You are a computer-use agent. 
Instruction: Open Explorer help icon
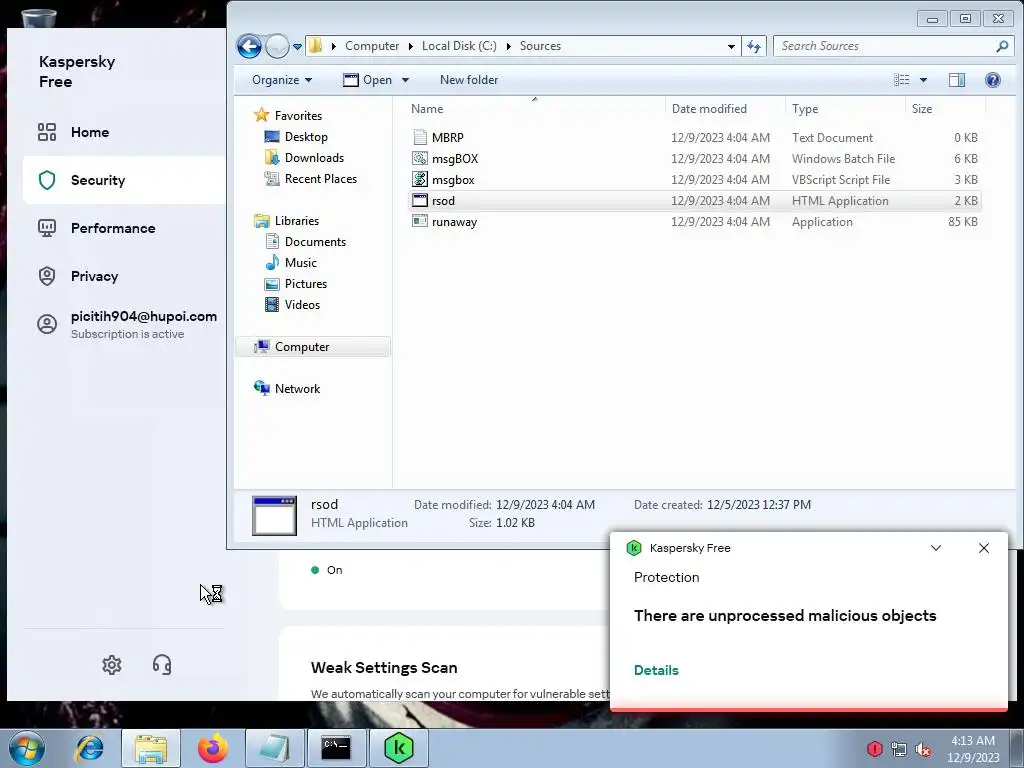993,80
